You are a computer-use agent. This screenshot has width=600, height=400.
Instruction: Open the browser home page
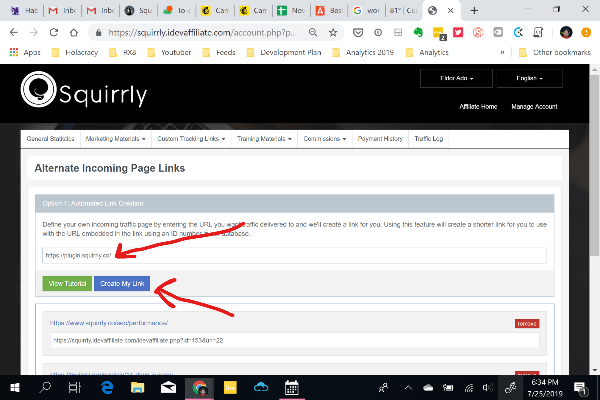coord(74,33)
